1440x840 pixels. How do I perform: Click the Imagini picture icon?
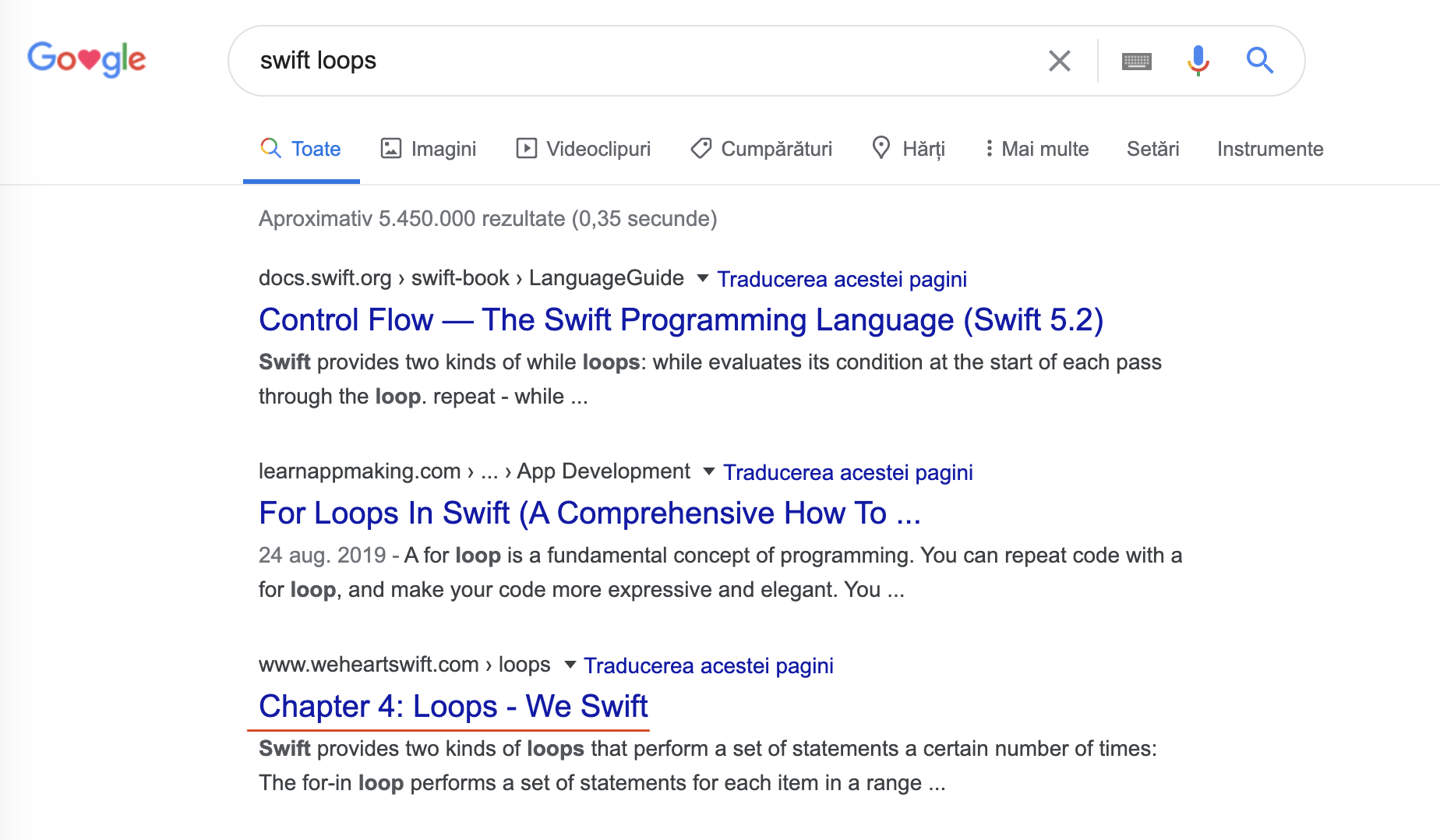(x=390, y=148)
